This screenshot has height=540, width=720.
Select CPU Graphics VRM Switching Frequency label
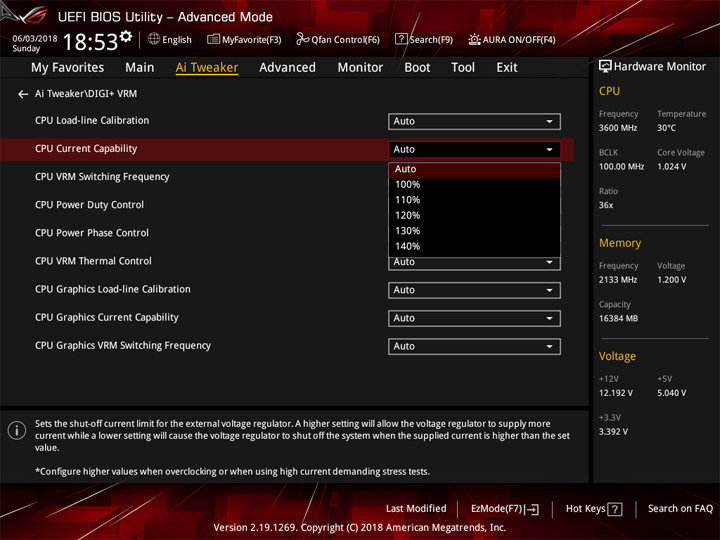(x=123, y=345)
